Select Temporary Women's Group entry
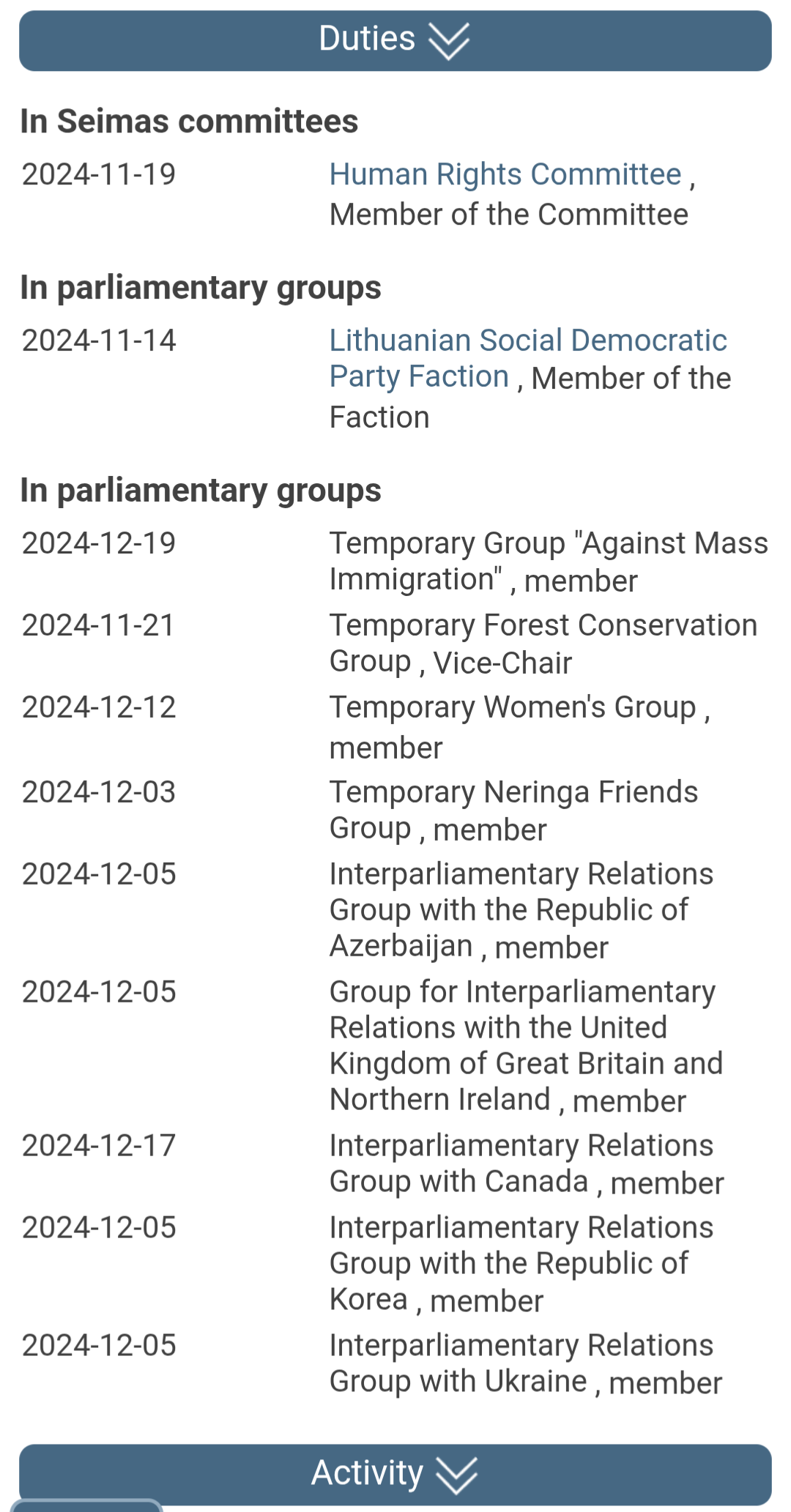Image resolution: width=791 pixels, height=1512 pixels. 520,726
